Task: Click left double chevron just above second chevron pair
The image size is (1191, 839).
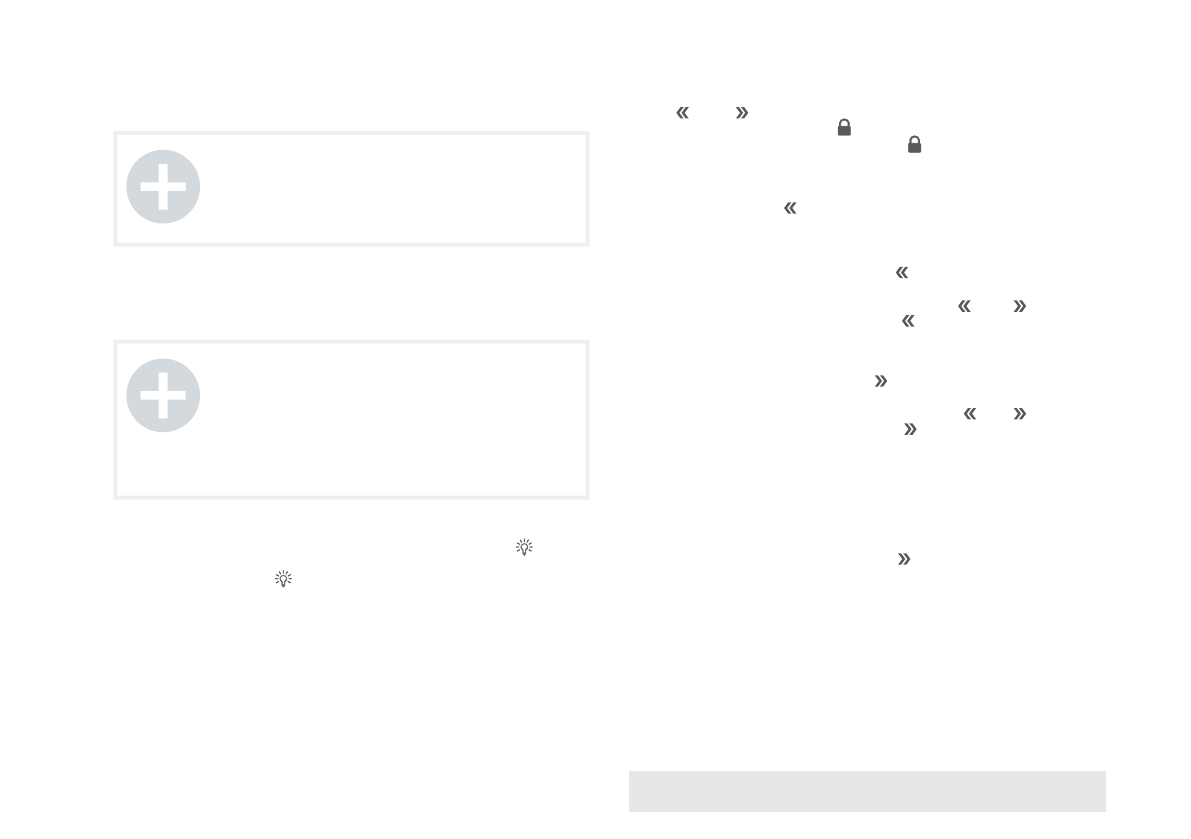Action: click(902, 272)
